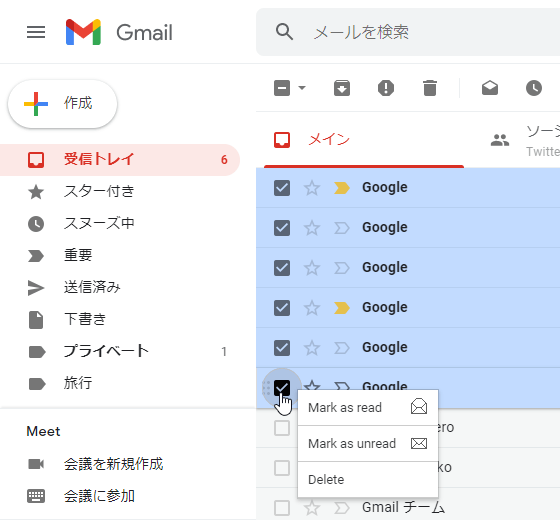Toggle importance marker on second Google mail
Viewport: 560px width, 520px height.
(342, 228)
